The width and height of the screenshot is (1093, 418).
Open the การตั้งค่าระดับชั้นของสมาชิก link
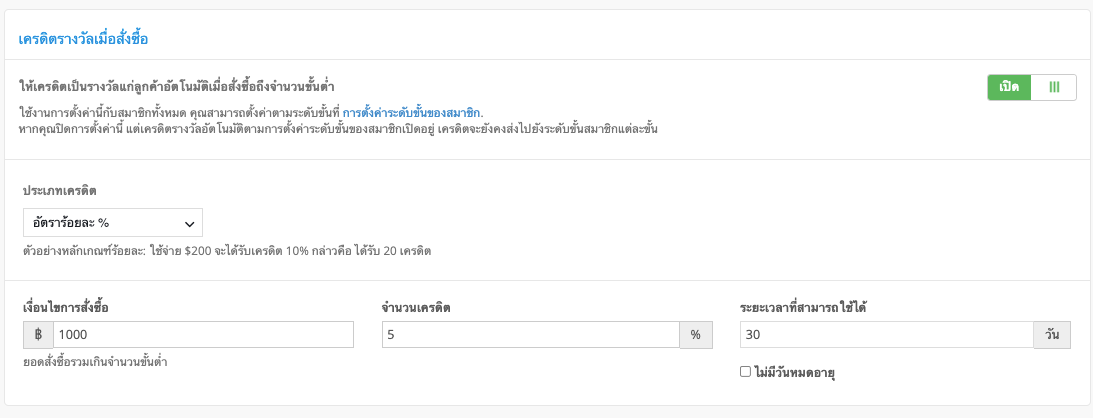(x=412, y=112)
